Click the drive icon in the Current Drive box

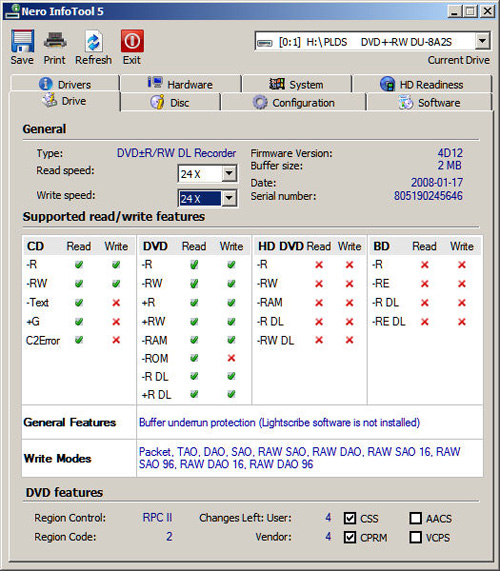click(x=264, y=43)
